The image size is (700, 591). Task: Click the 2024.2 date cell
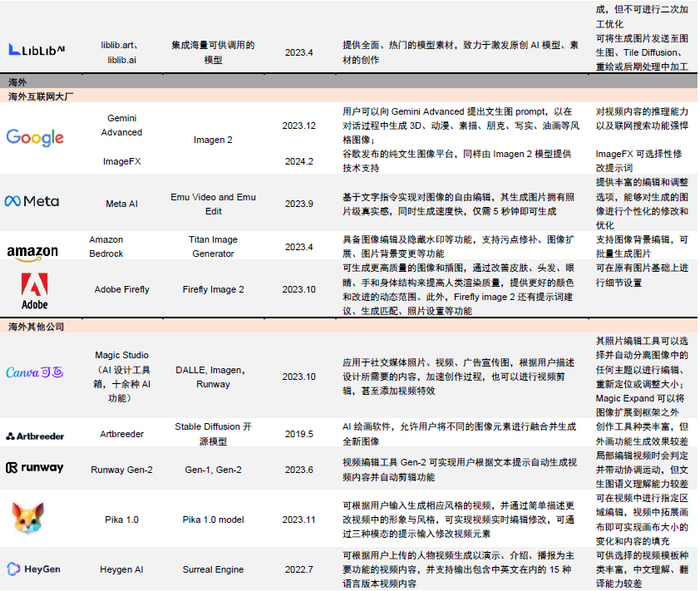click(x=299, y=161)
